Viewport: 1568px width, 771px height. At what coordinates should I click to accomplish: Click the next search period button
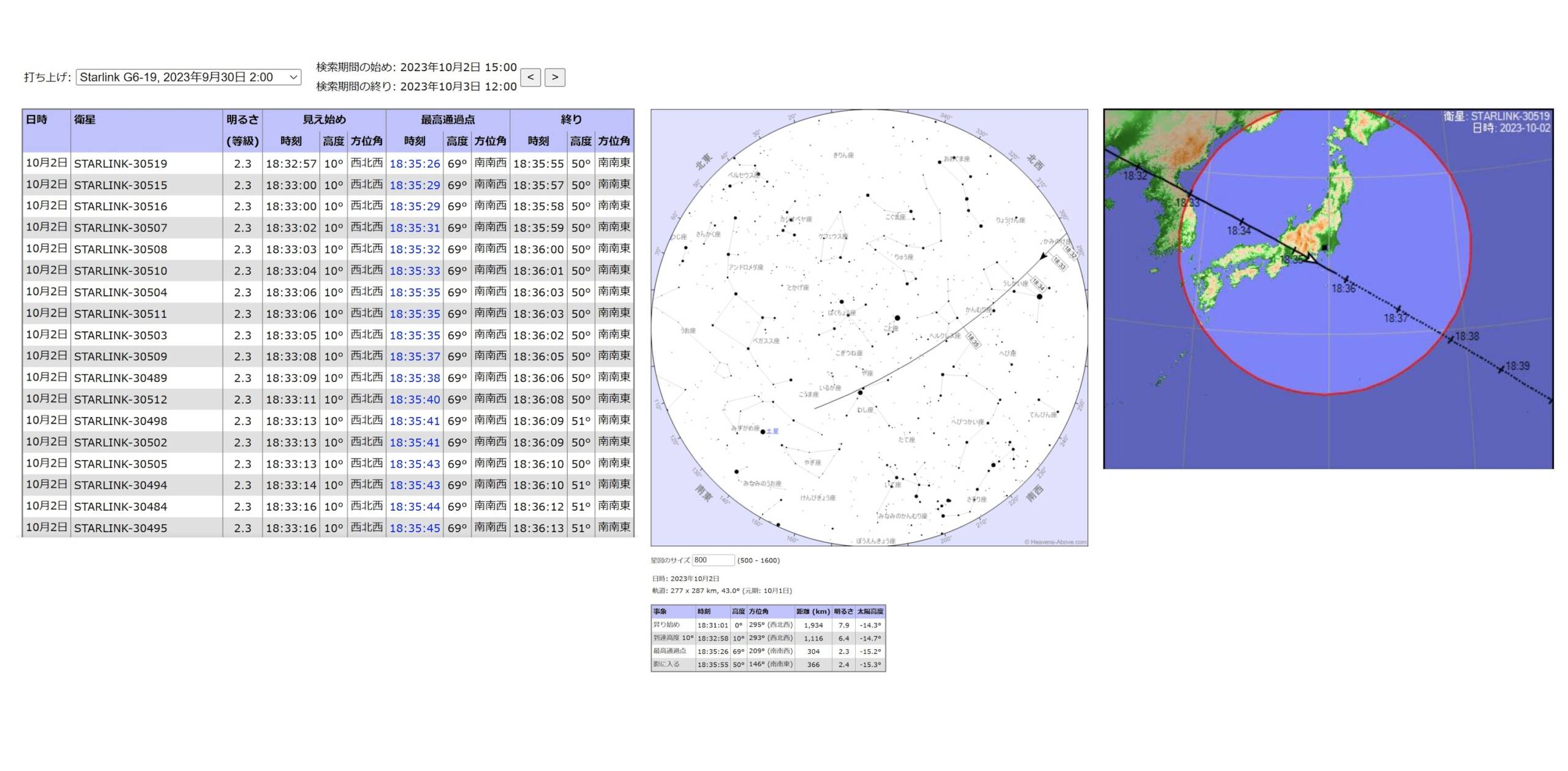point(554,77)
